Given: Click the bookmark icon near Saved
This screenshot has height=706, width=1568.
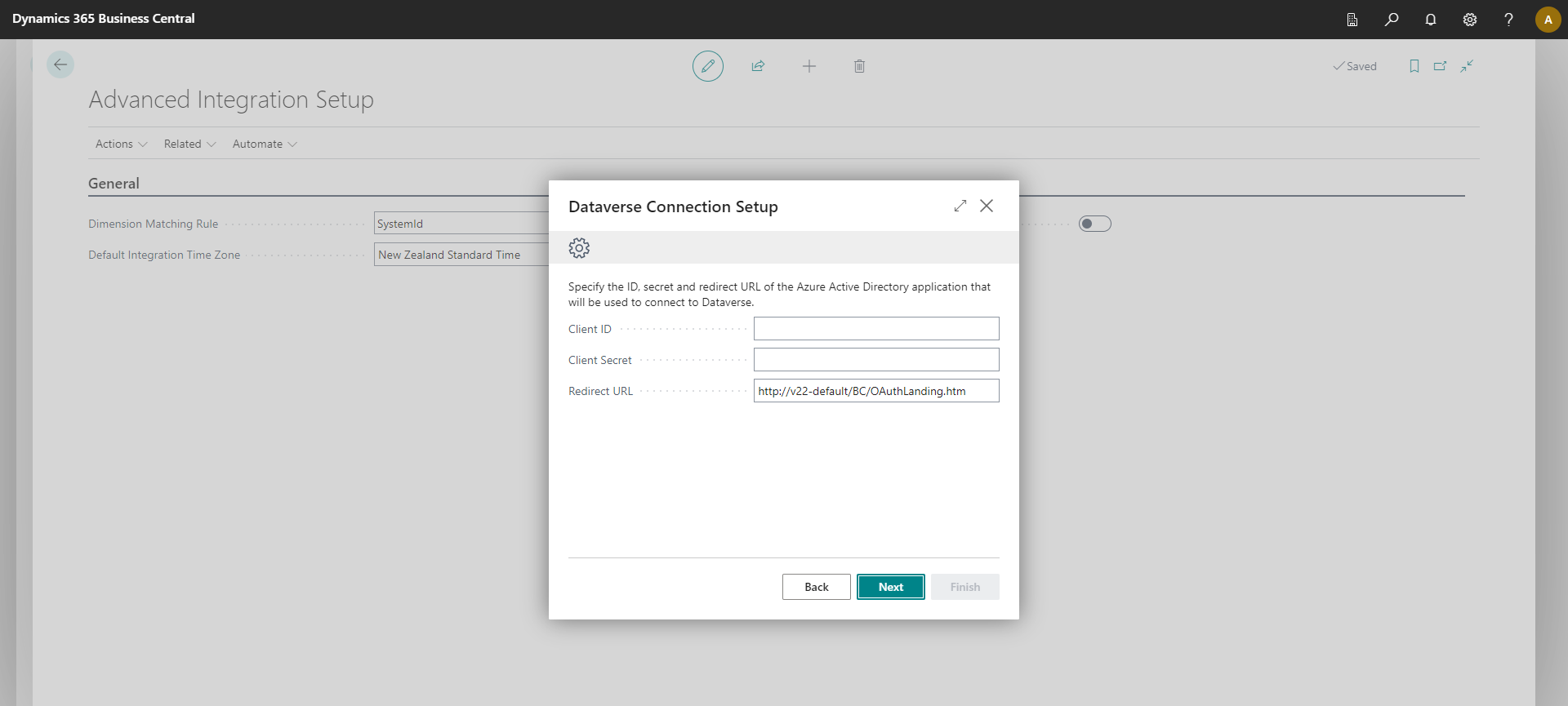Looking at the screenshot, I should click(x=1414, y=66).
